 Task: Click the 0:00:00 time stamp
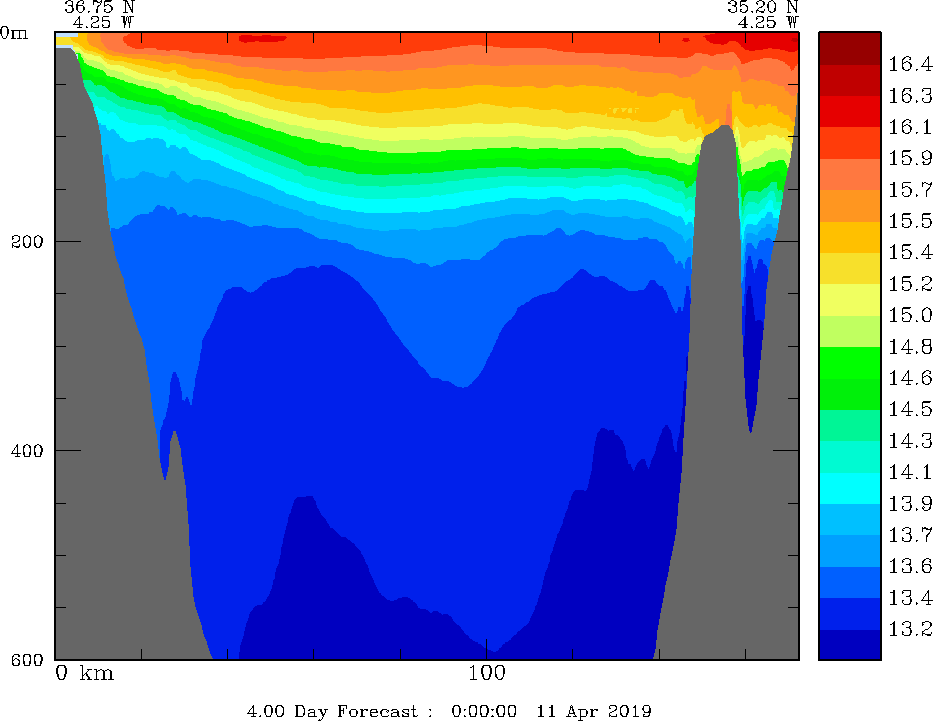click(x=484, y=711)
